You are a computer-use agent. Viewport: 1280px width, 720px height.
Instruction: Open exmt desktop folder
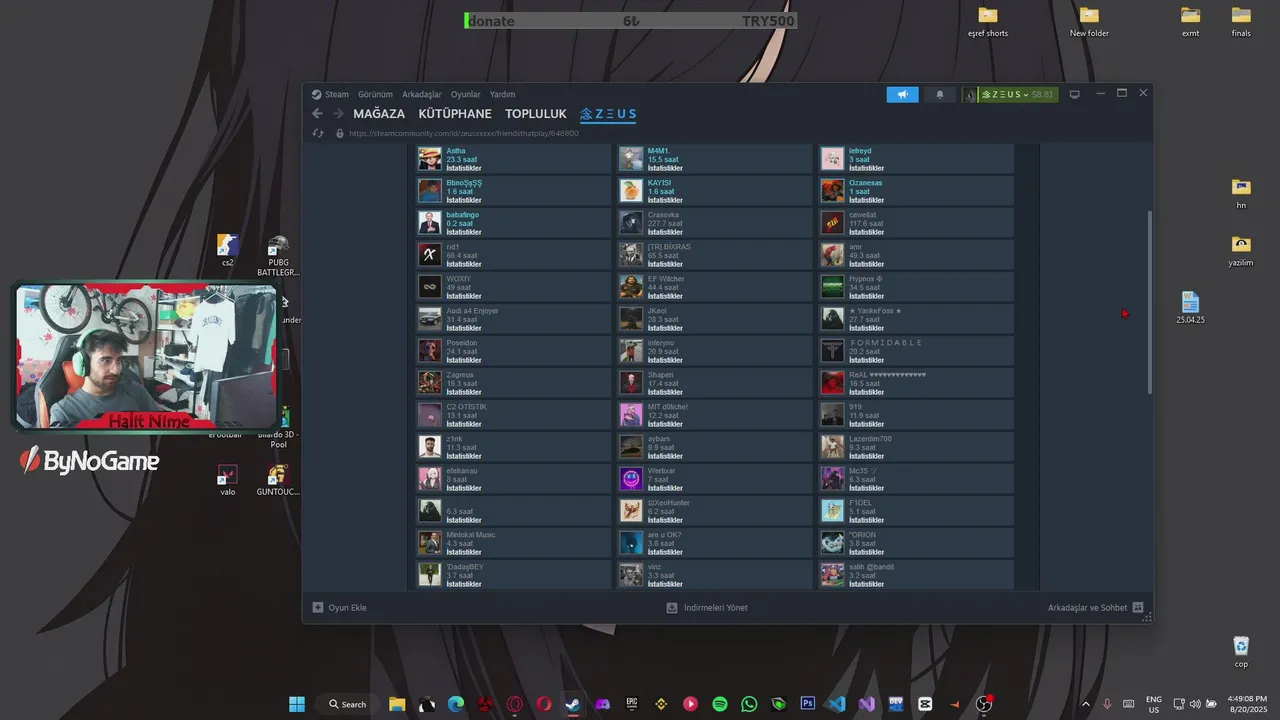[1190, 21]
